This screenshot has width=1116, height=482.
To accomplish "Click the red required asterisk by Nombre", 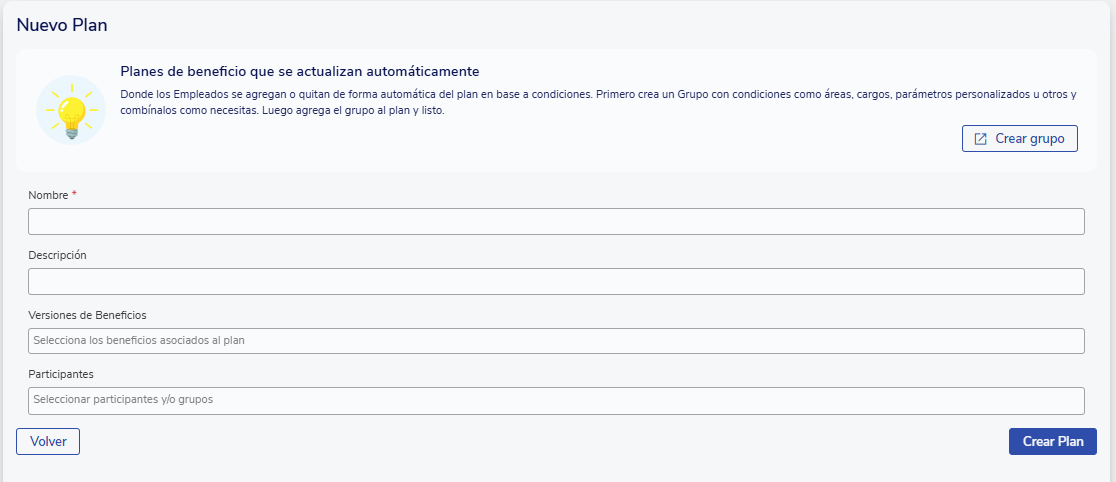I will click(x=74, y=194).
